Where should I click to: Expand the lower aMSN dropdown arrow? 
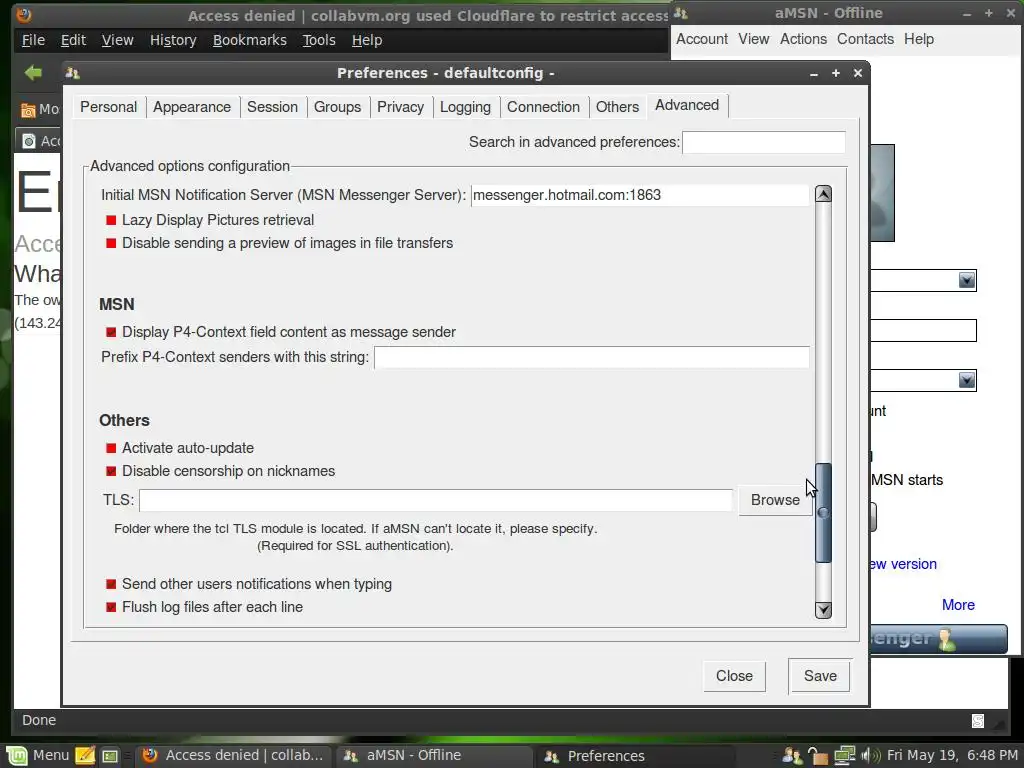click(x=967, y=381)
